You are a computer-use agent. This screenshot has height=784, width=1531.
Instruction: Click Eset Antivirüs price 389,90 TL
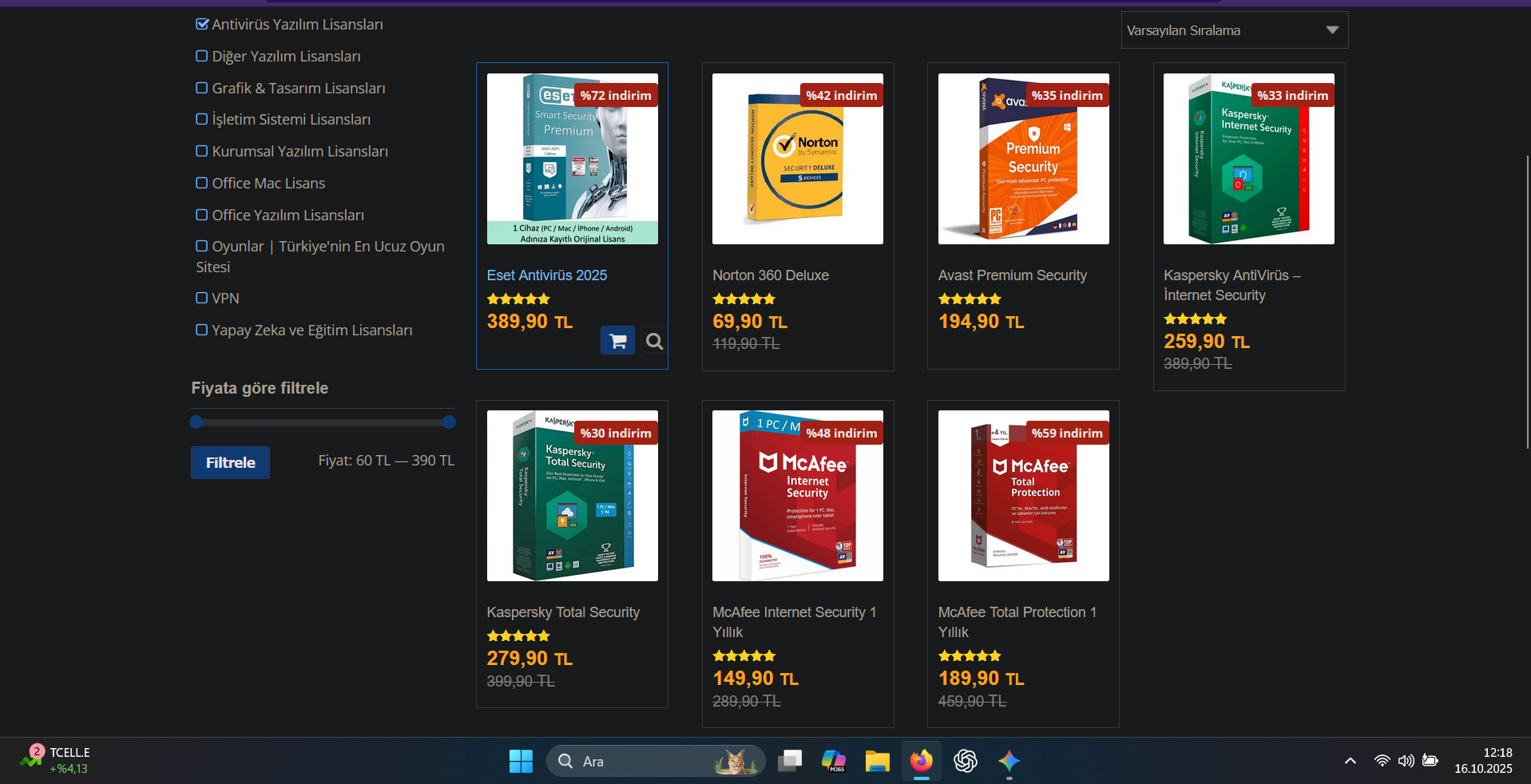530,322
